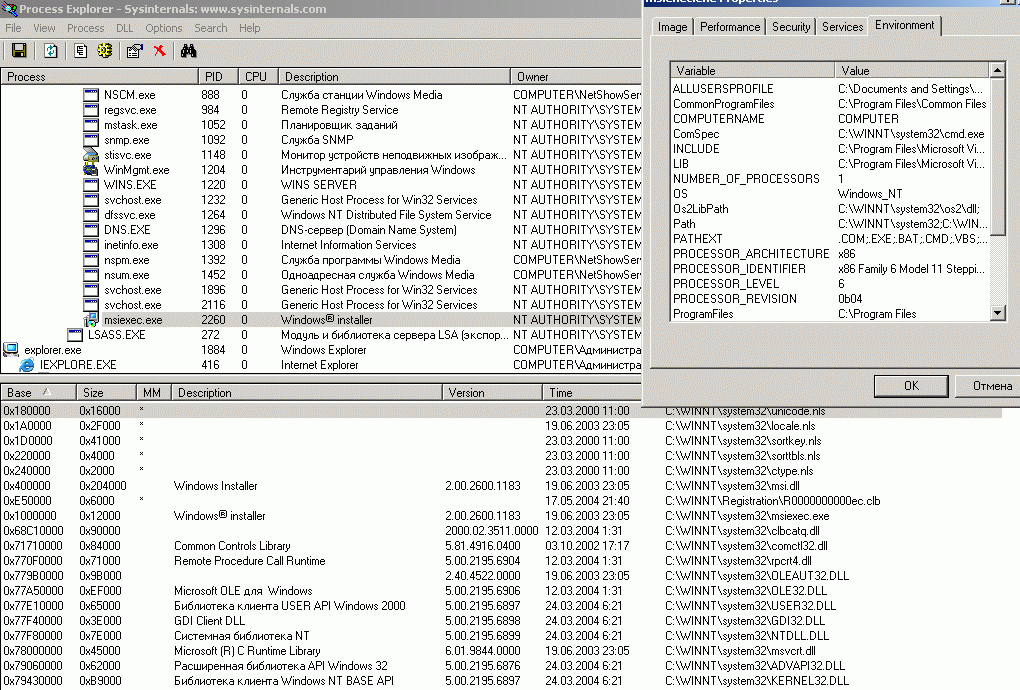Open the File menu
Viewport: 1020px width, 690px height.
click(13, 28)
